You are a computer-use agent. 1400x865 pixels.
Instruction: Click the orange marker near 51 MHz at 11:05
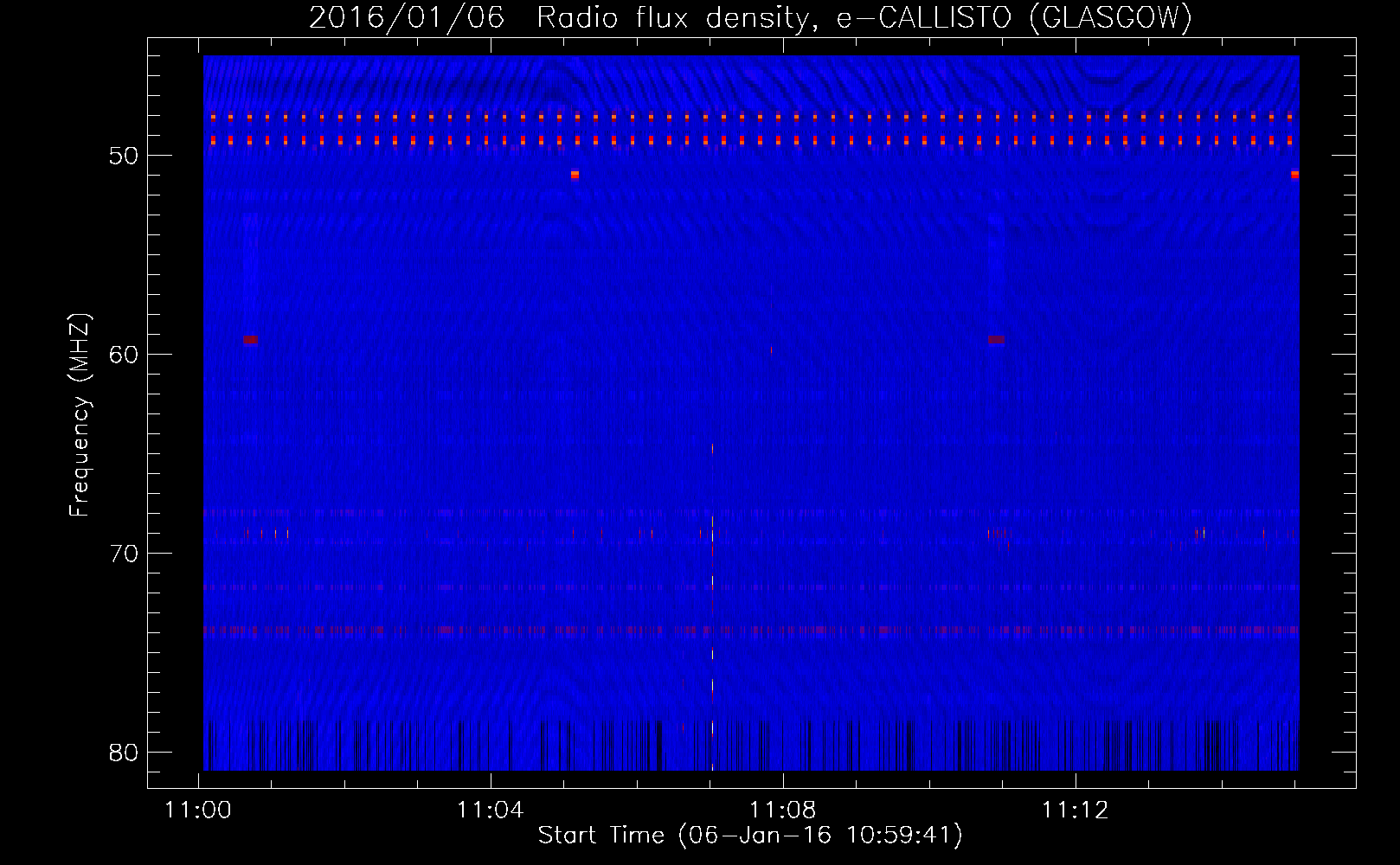click(x=575, y=175)
